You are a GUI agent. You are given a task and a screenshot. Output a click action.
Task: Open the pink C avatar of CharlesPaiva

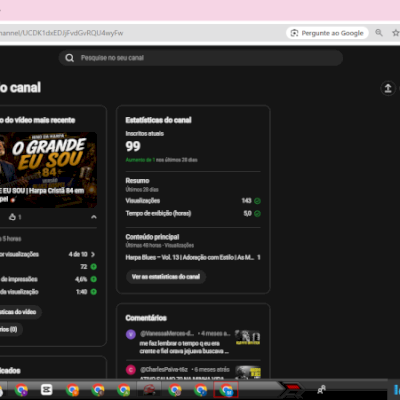(x=131, y=370)
